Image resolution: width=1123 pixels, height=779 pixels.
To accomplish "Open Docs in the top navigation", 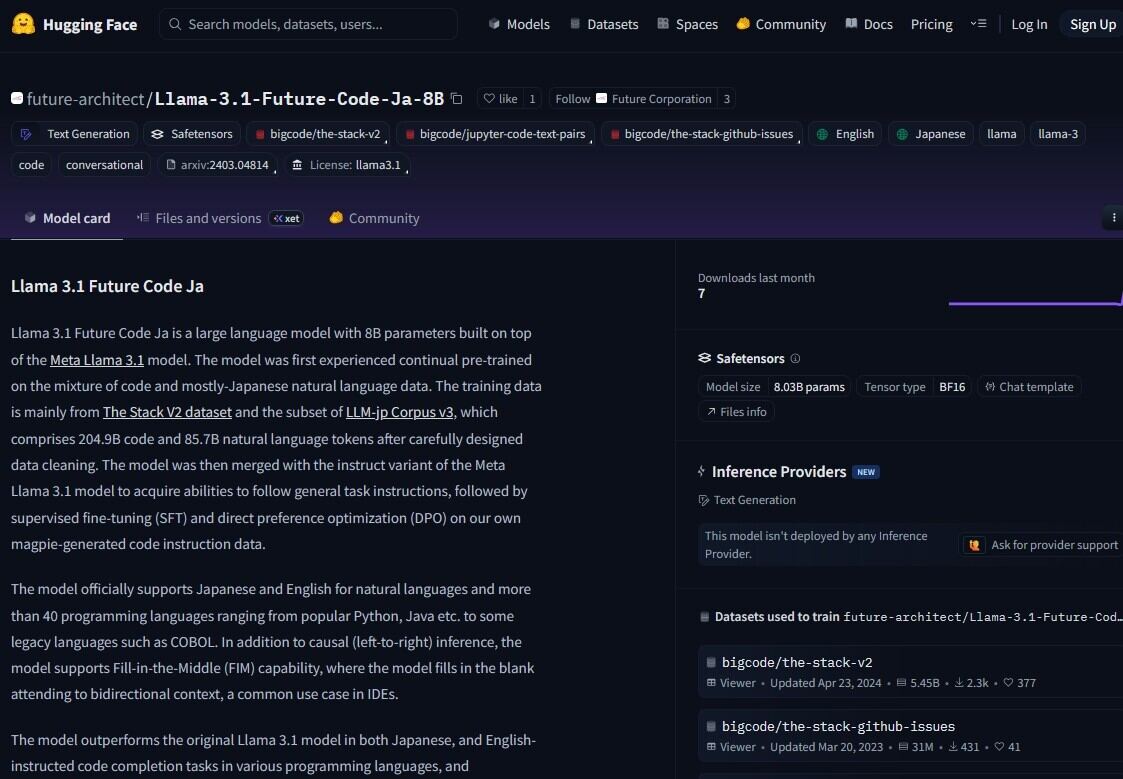I will [x=869, y=24].
